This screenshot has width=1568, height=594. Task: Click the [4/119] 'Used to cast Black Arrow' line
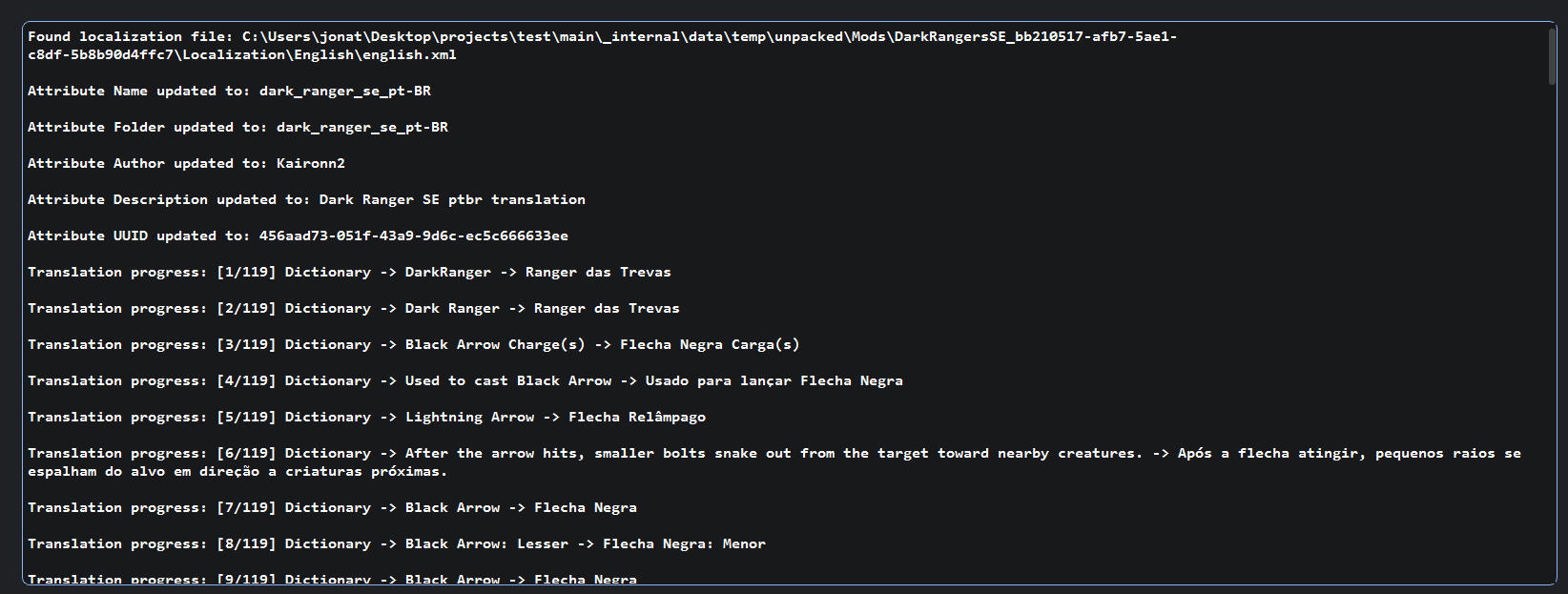click(x=465, y=381)
